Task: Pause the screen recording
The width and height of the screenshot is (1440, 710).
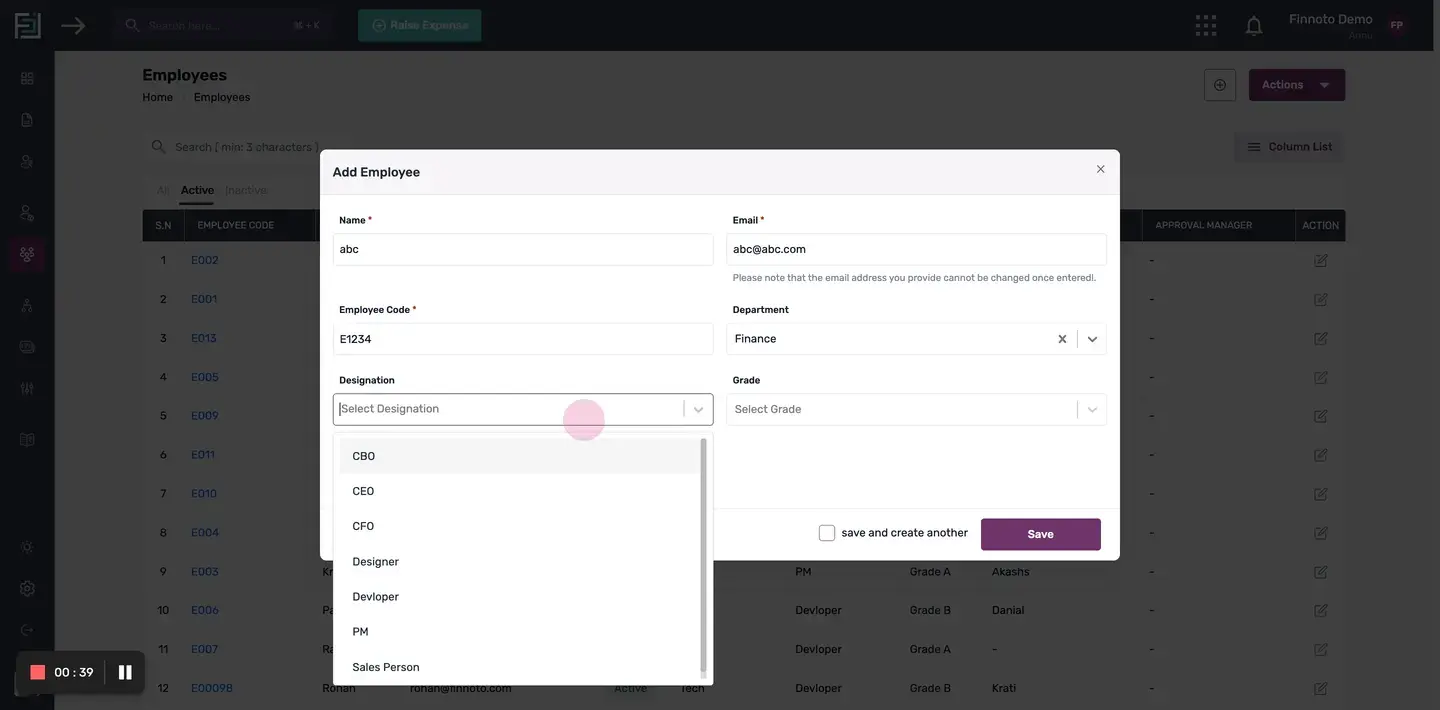Action: point(125,672)
